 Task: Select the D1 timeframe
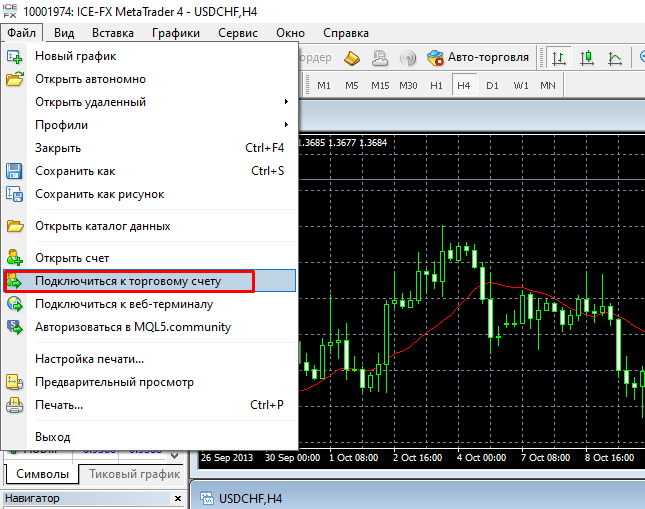click(492, 86)
